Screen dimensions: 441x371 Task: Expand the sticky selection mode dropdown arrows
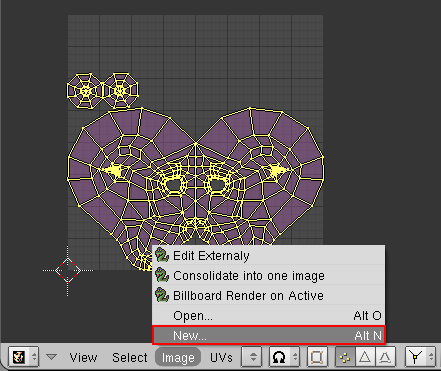click(431, 357)
